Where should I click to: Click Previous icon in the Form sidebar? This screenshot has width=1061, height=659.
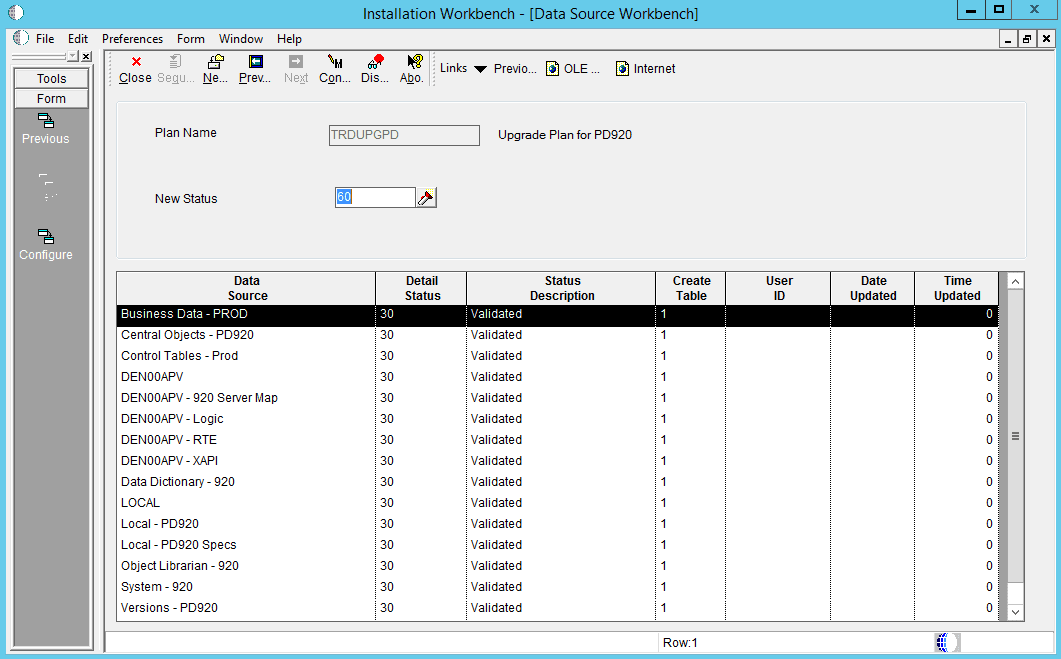[46, 121]
